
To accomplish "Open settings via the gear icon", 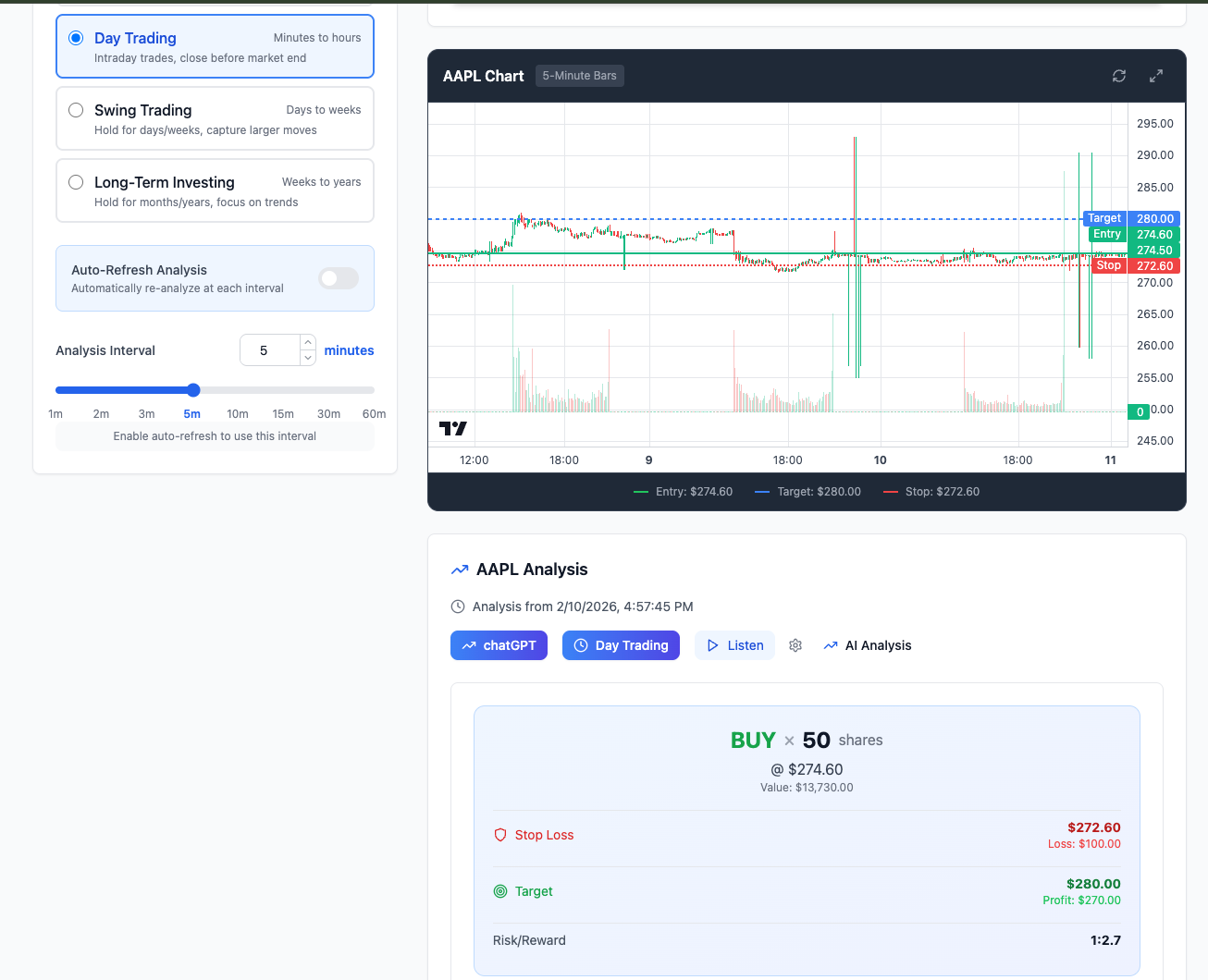I will click(x=795, y=645).
